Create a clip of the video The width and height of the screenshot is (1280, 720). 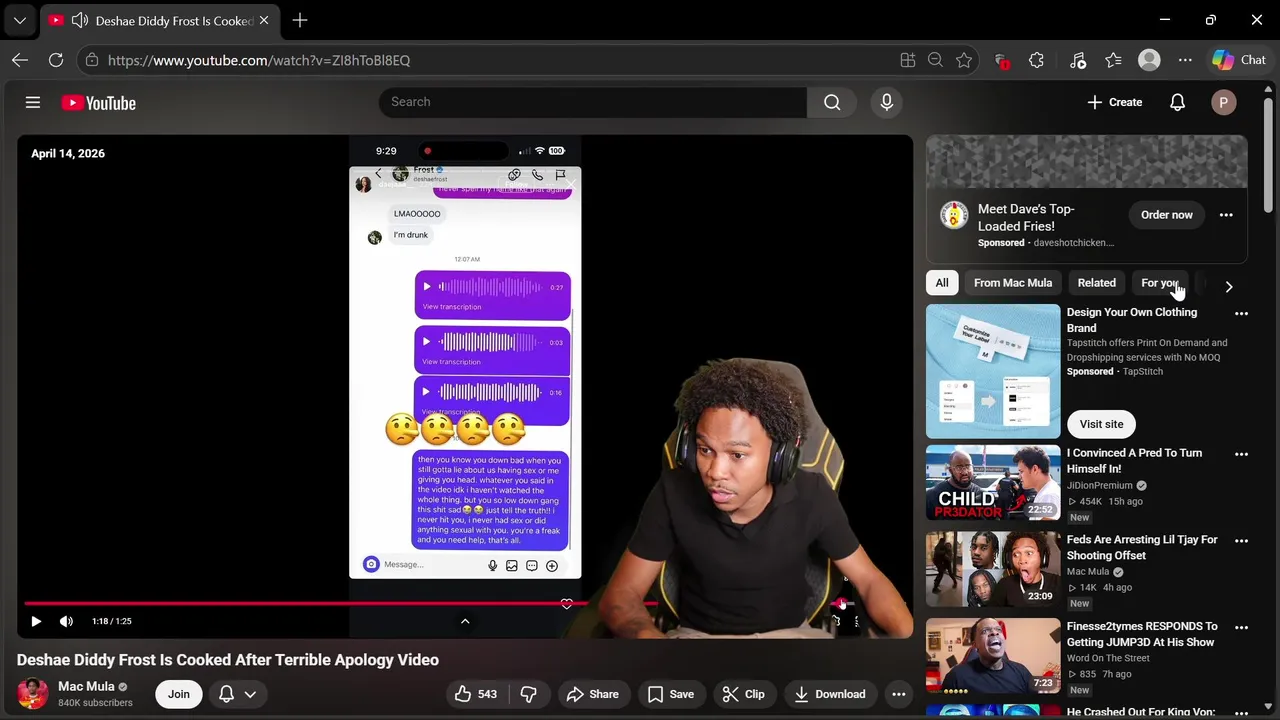[x=744, y=694]
